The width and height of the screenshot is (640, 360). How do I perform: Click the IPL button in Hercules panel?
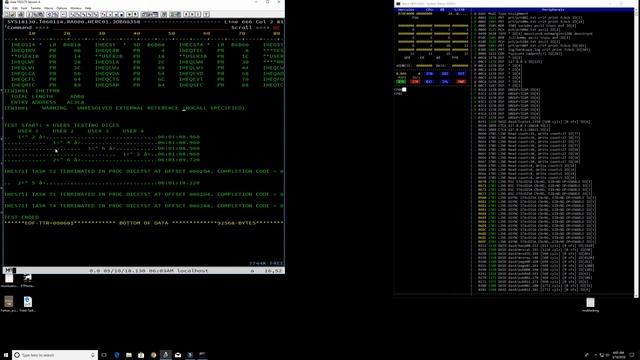[445, 82]
